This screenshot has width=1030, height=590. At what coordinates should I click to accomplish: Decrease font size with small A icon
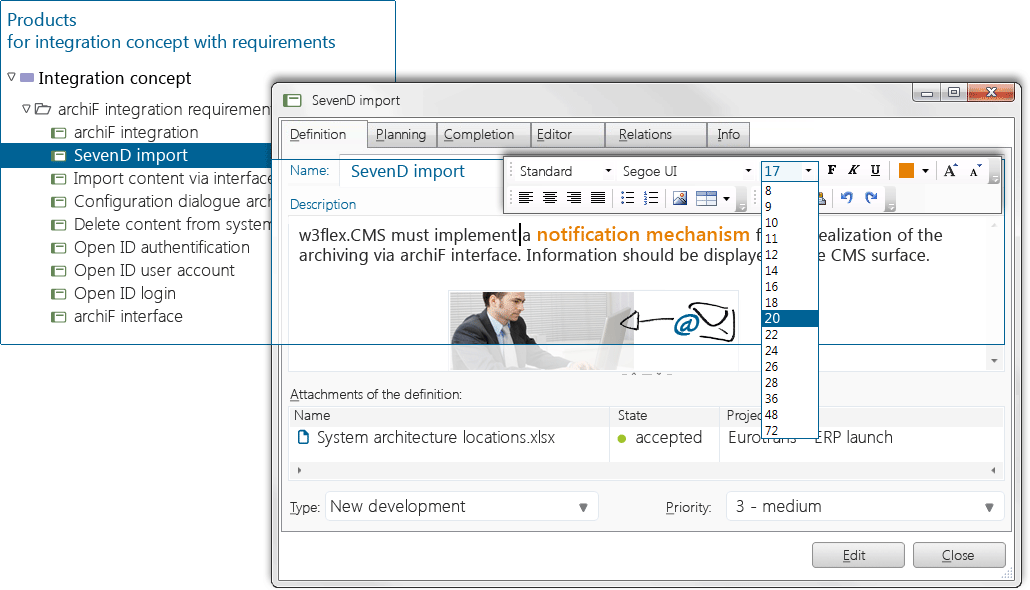coord(975,171)
